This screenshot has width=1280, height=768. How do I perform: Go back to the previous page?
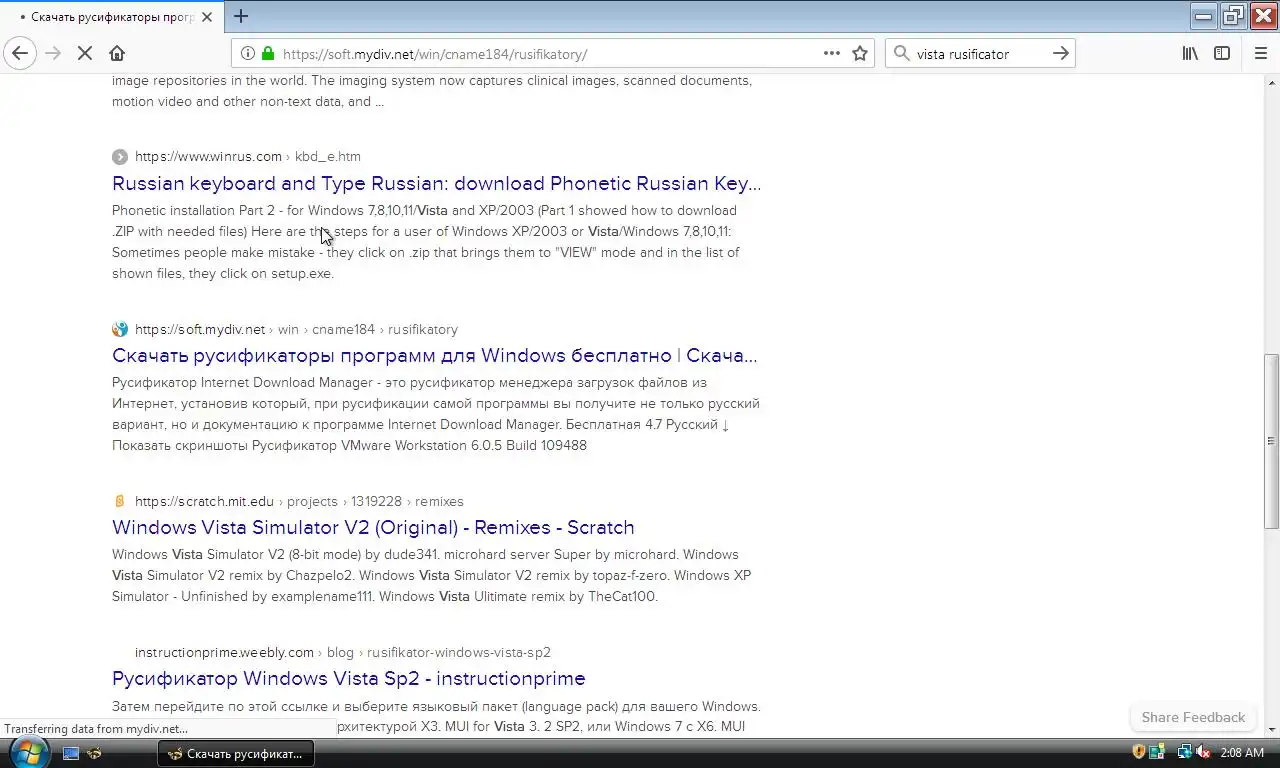(x=20, y=54)
